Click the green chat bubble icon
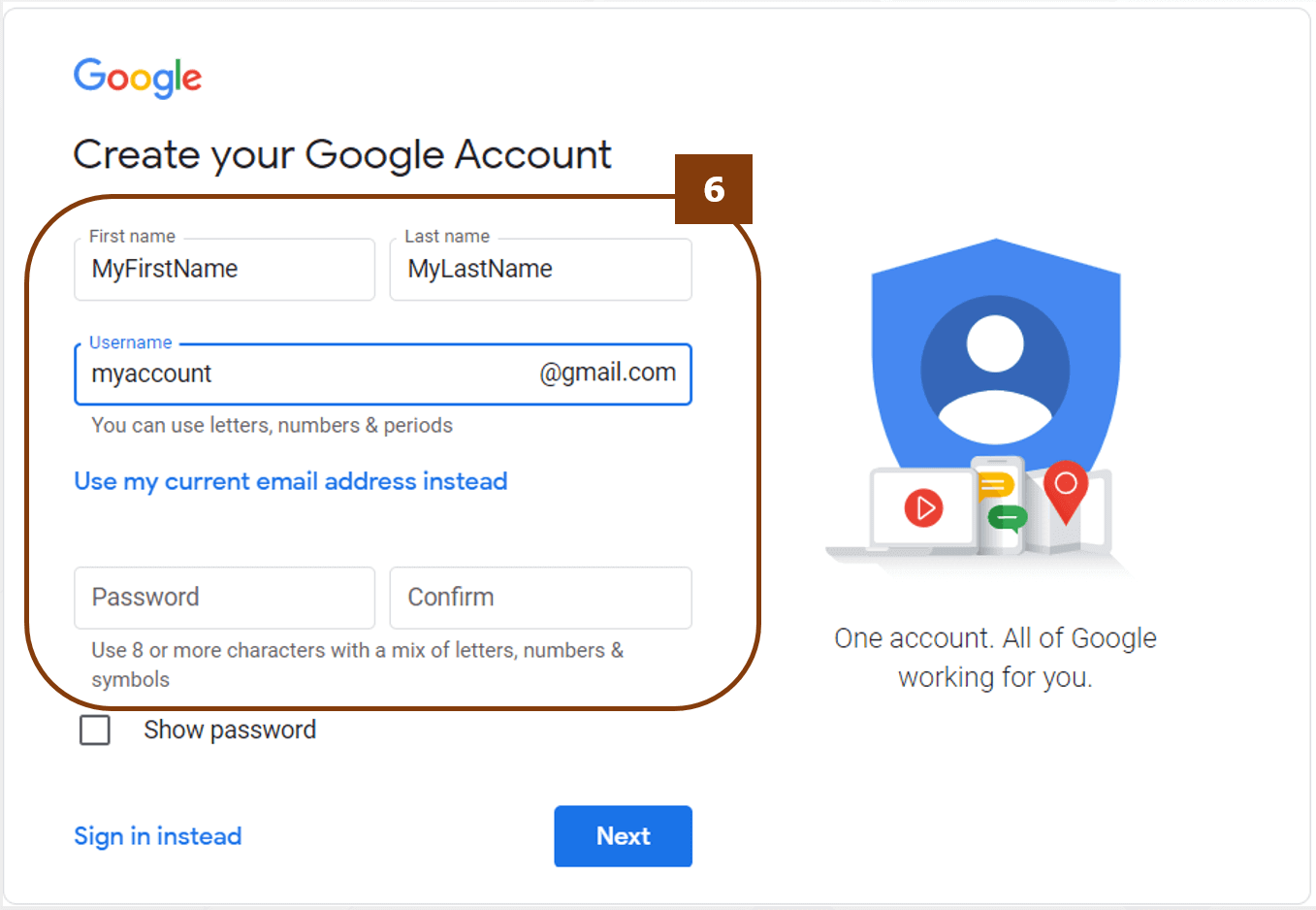 click(1008, 518)
